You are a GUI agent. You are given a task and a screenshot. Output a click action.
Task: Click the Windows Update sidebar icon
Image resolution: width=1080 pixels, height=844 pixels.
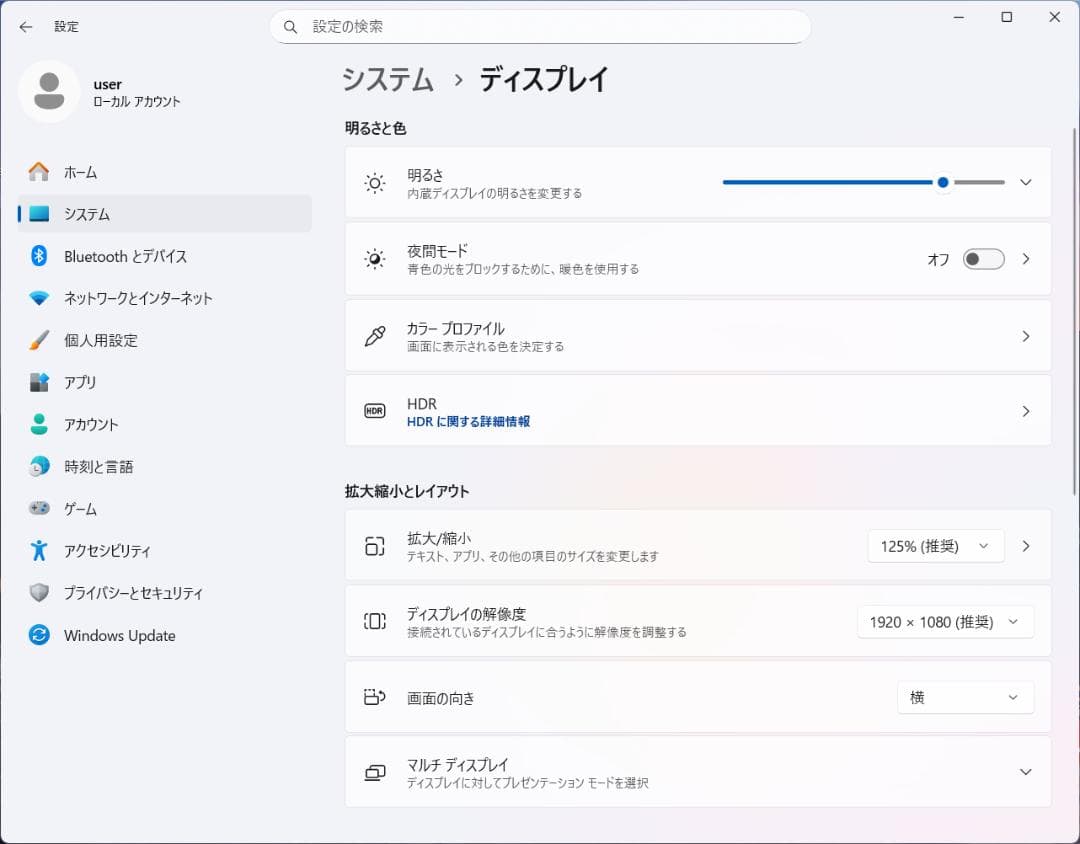pyautogui.click(x=37, y=635)
